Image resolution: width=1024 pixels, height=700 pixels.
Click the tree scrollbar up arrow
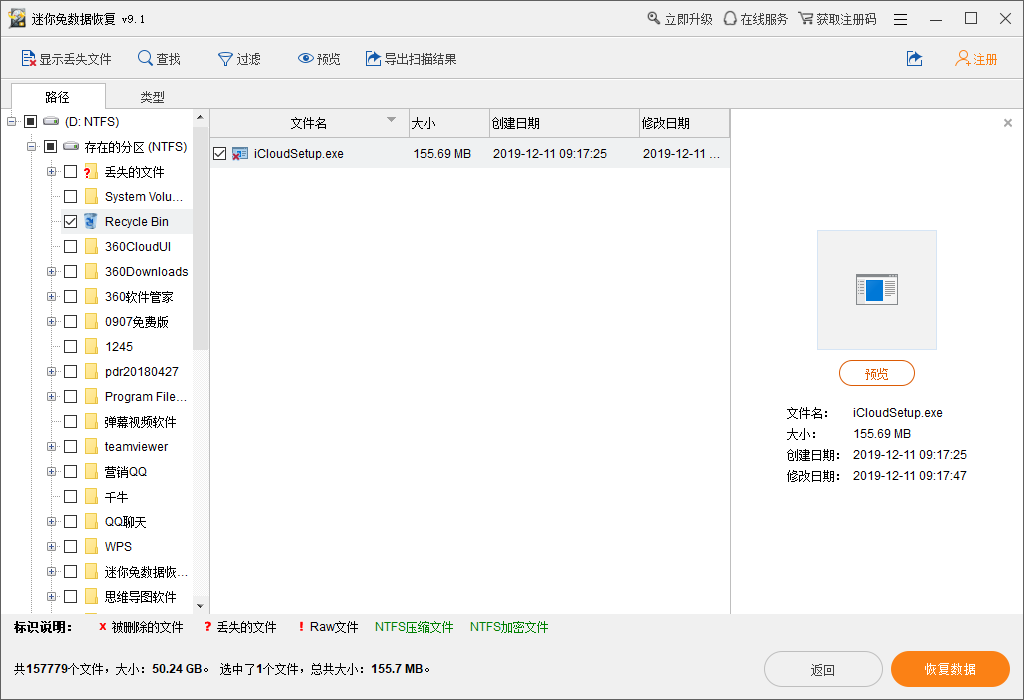(200, 118)
